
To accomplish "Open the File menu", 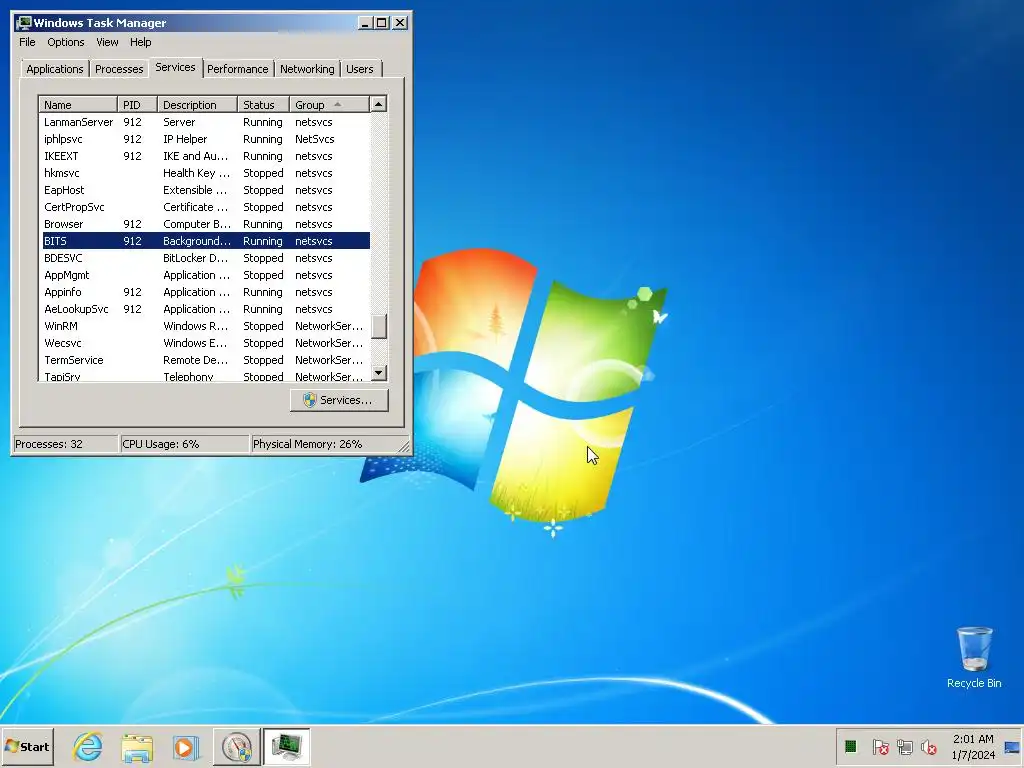I will coord(27,42).
